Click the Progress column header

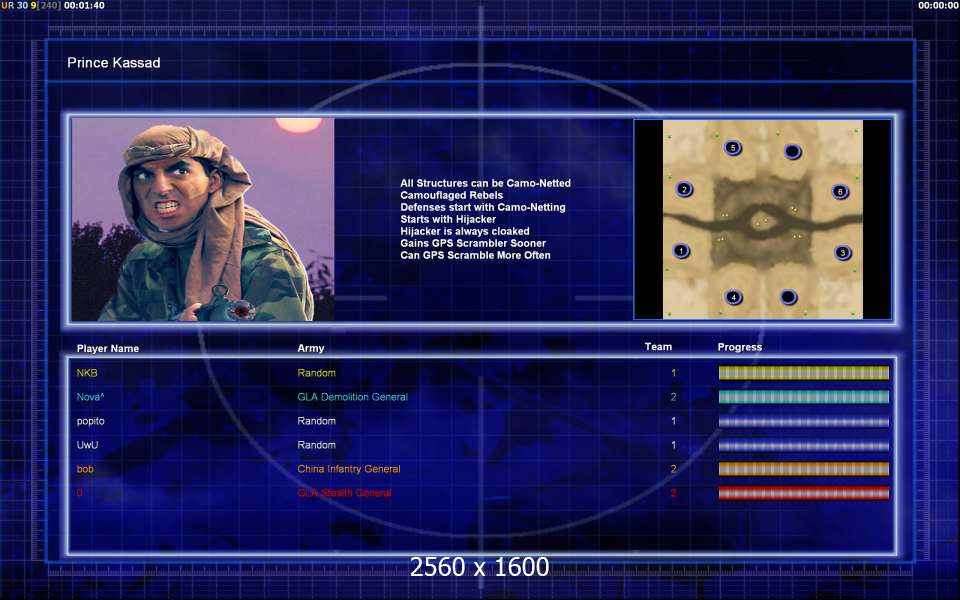click(x=739, y=347)
